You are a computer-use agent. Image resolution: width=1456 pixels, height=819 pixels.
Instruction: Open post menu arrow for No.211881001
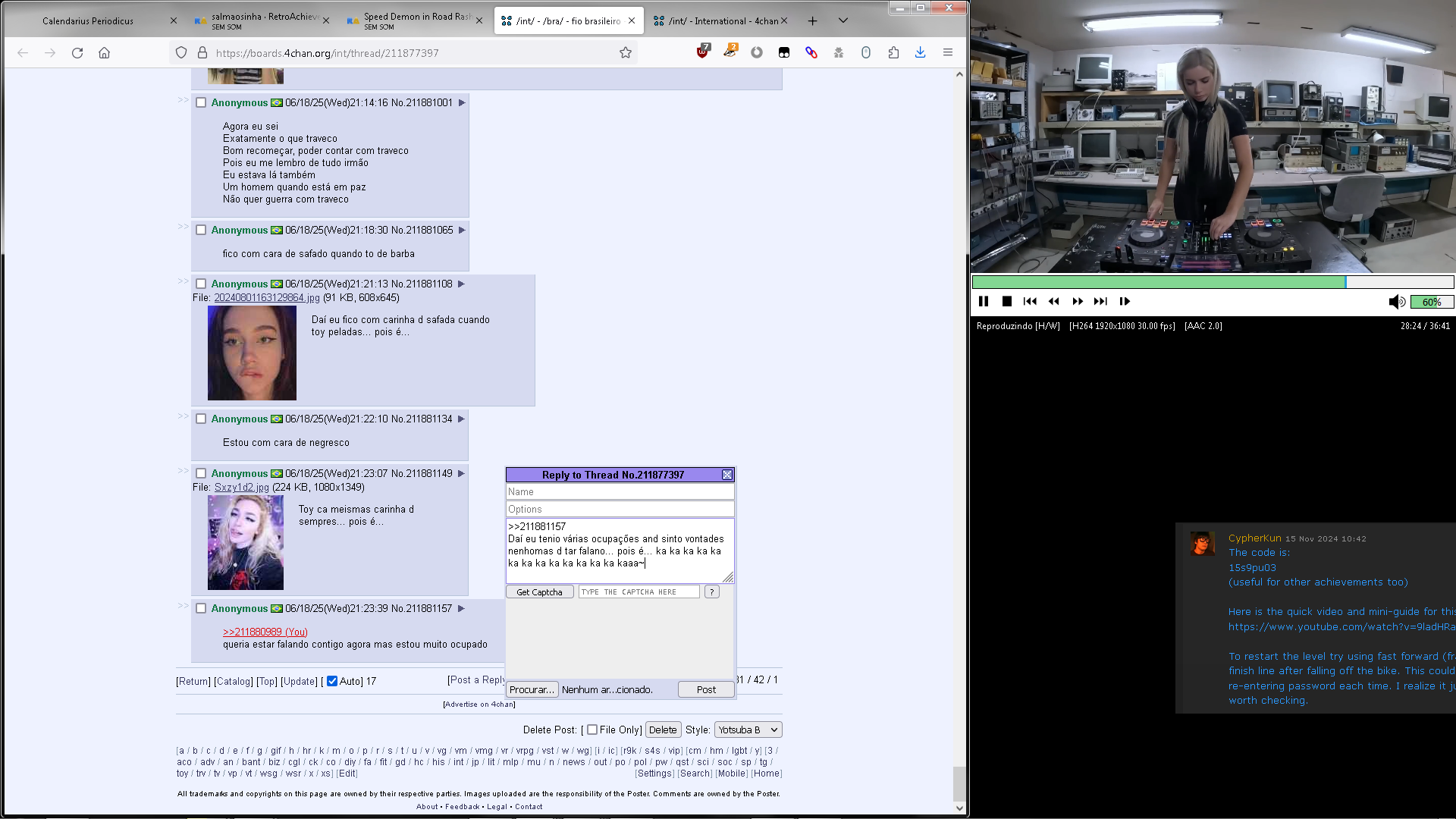(461, 103)
